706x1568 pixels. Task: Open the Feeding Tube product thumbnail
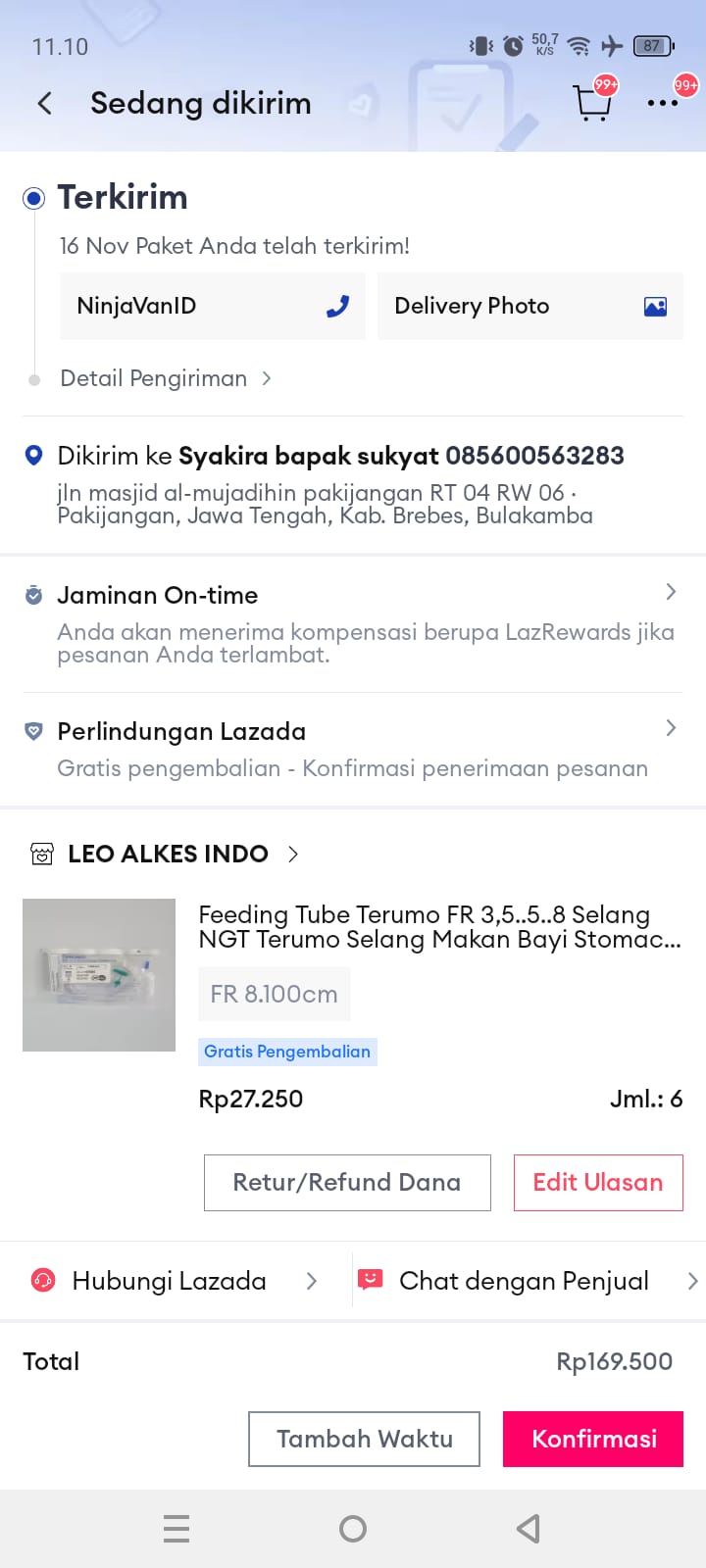[x=99, y=975]
